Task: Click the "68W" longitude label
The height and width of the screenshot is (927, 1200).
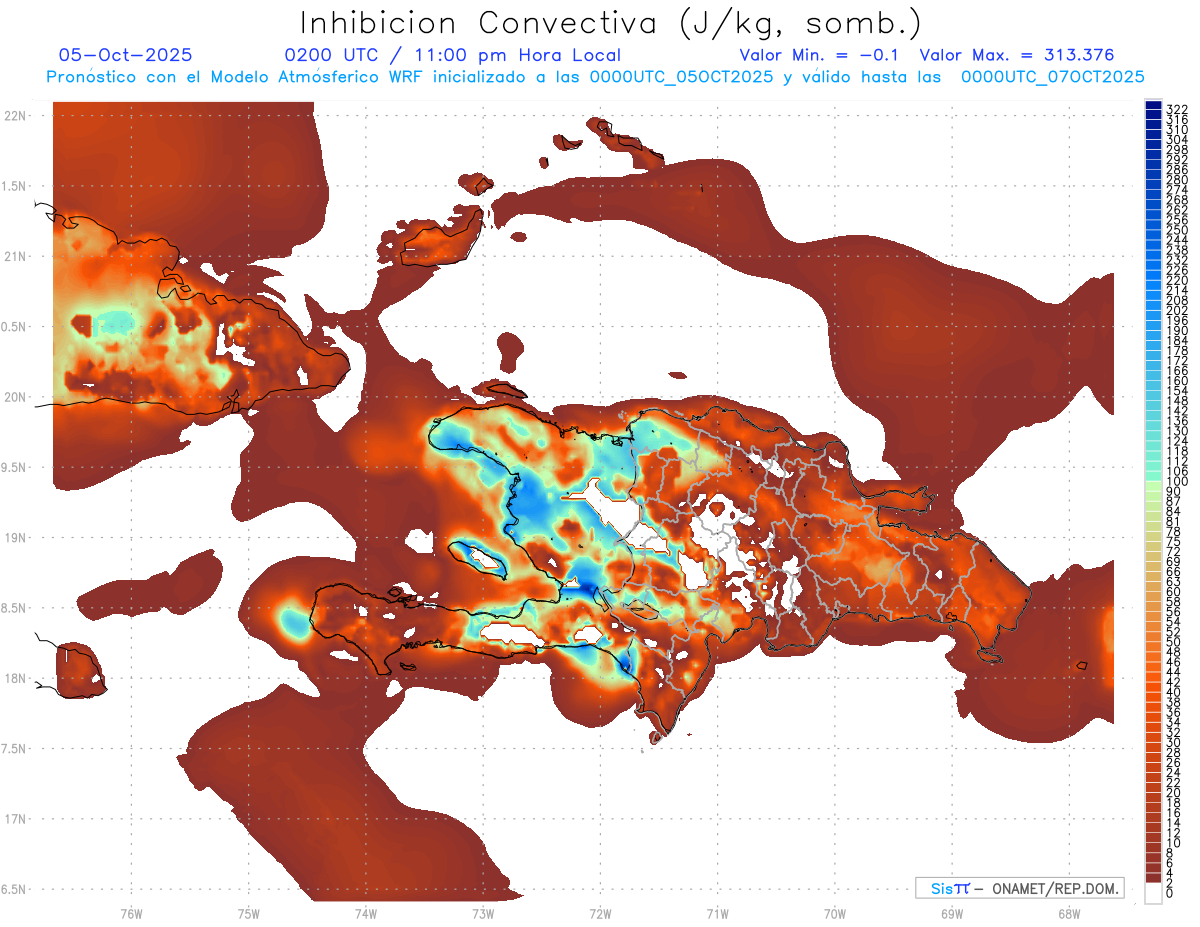Action: (1069, 913)
